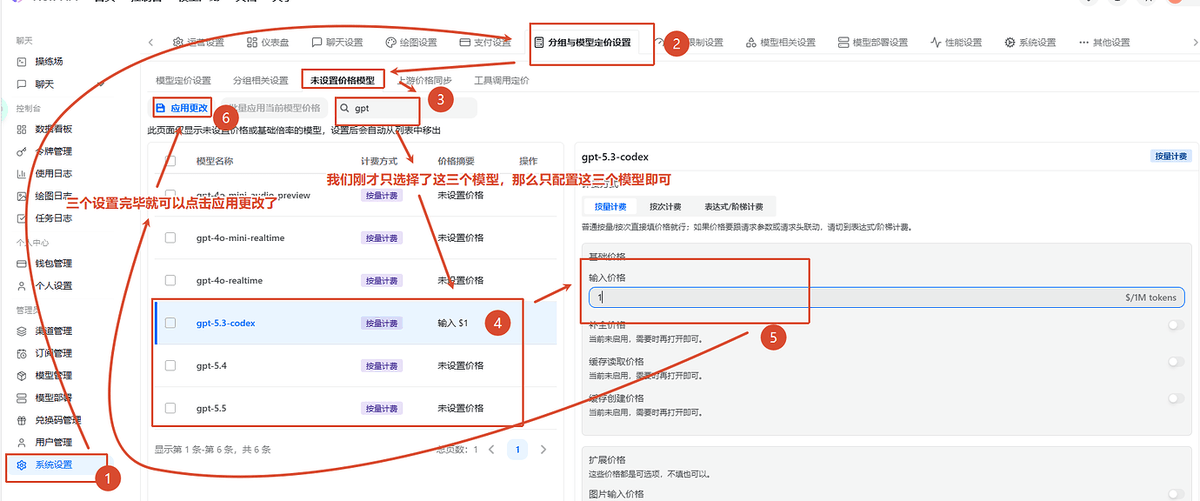Viewport: 1200px width, 501px height.
Task: Click the 兑换码管理 gift icon
Action: click(23, 420)
